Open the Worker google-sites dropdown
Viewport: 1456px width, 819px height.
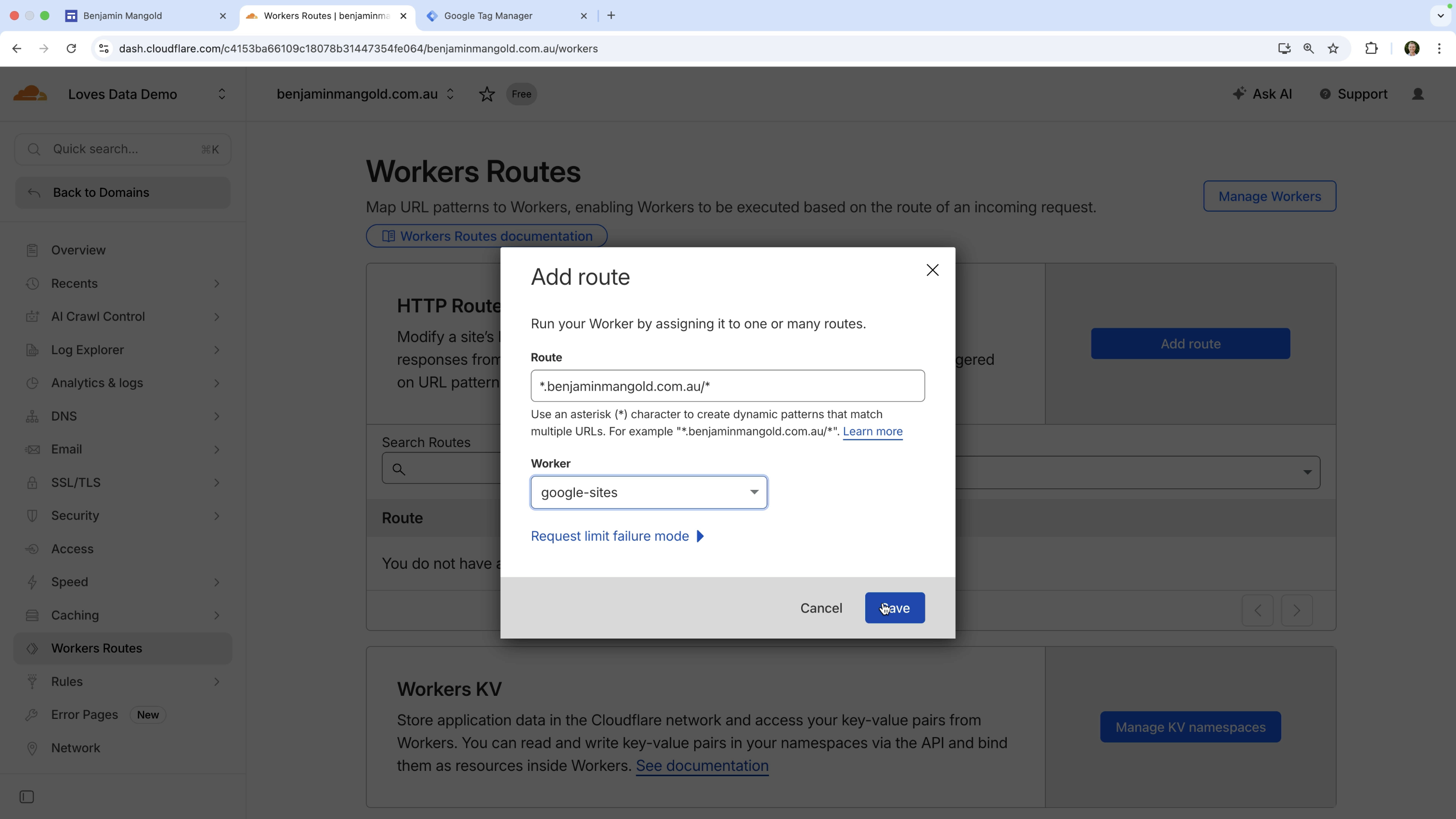[x=649, y=493]
